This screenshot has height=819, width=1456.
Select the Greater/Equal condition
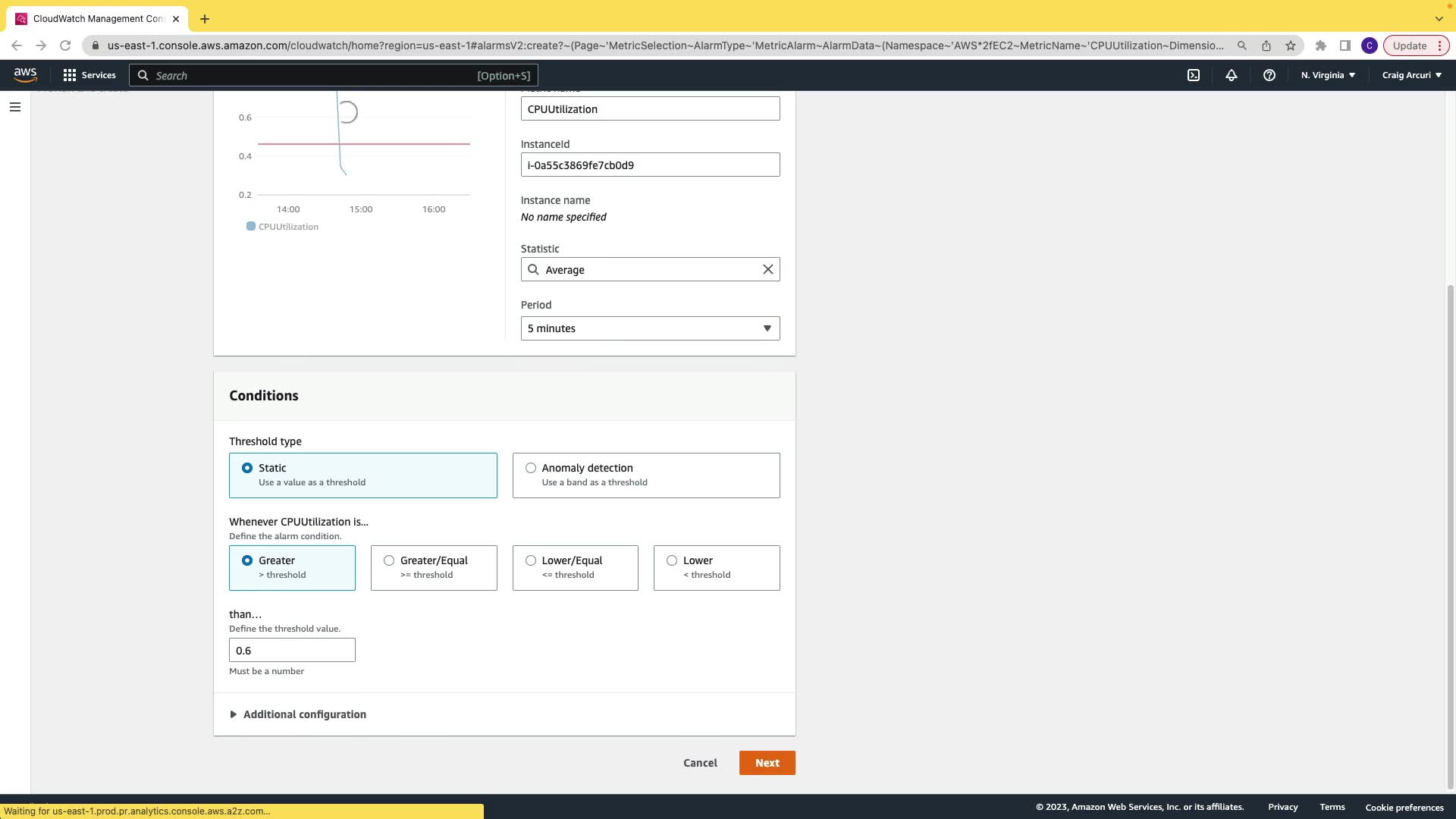tap(389, 560)
